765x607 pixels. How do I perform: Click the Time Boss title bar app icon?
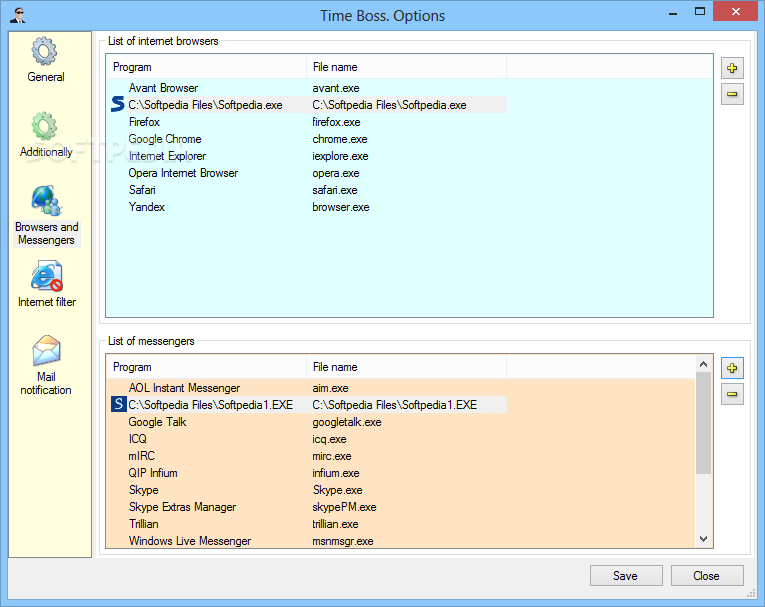coord(18,15)
